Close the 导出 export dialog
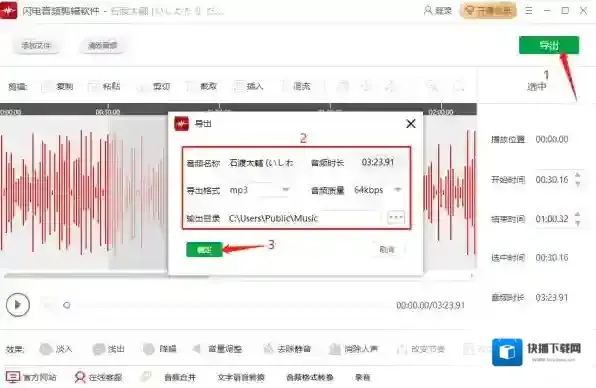 click(411, 124)
